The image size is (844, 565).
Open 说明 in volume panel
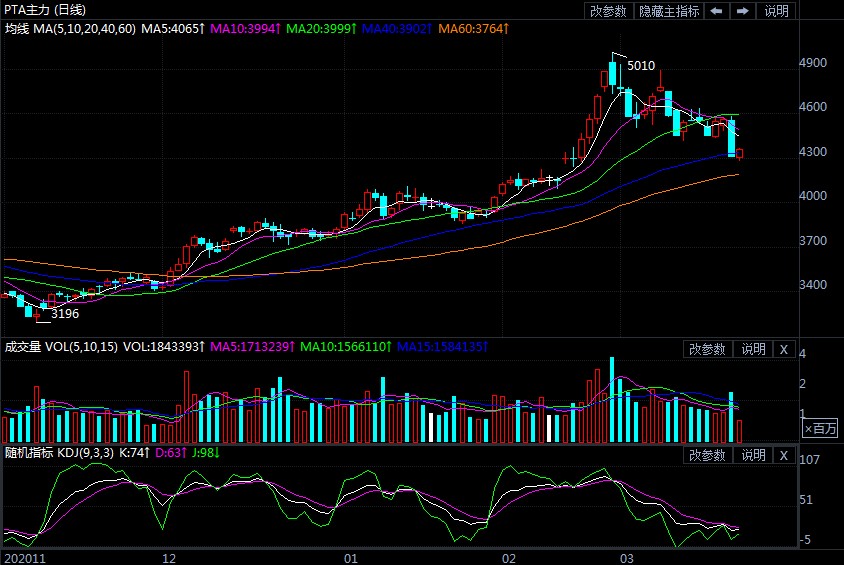point(753,349)
